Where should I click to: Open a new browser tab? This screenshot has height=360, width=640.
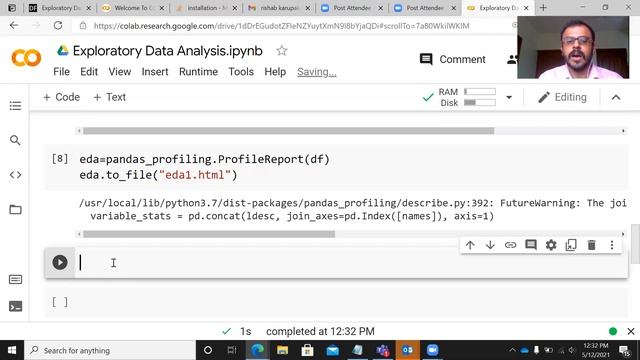(x=543, y=8)
